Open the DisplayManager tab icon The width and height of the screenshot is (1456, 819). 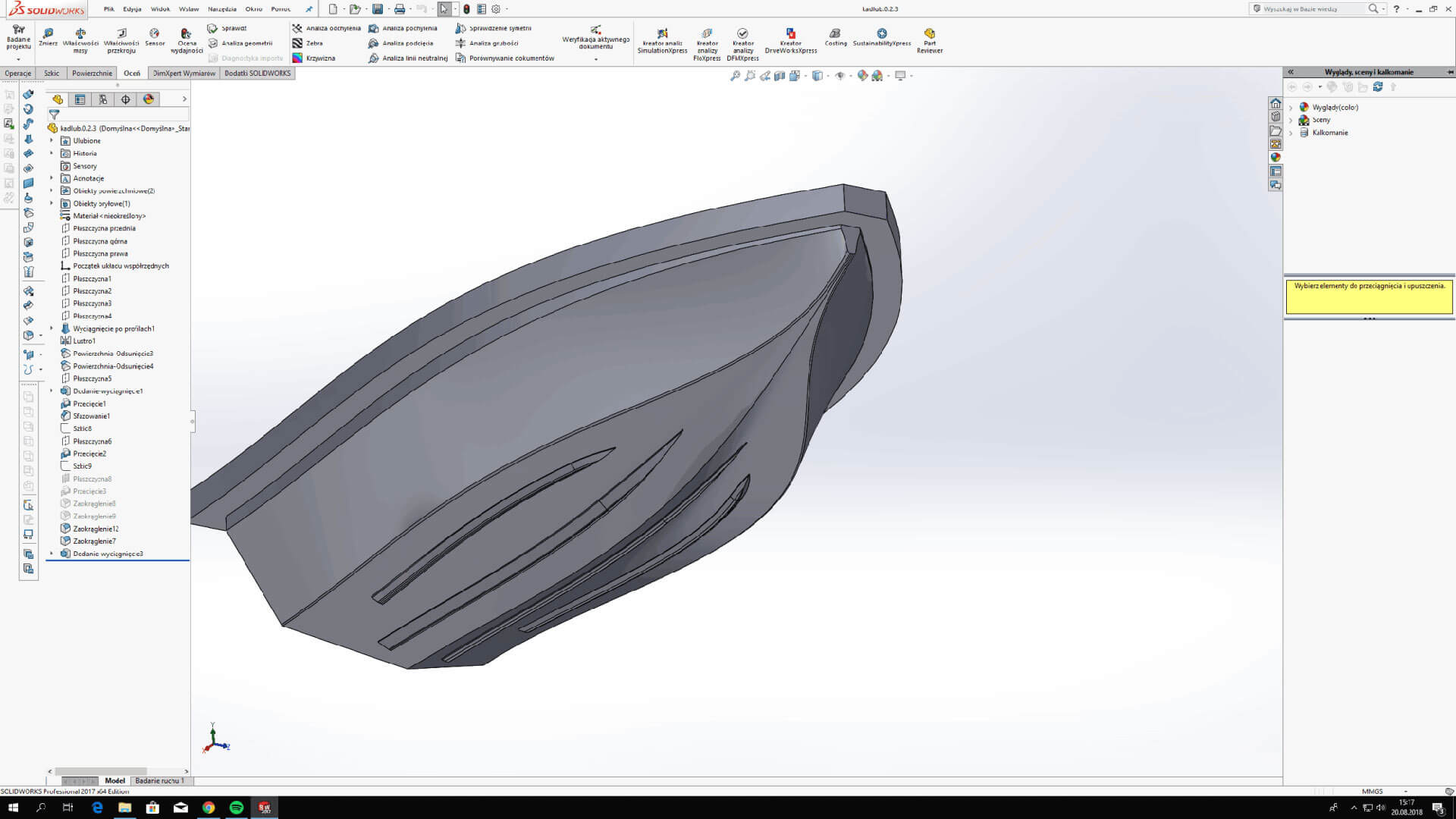pos(148,99)
